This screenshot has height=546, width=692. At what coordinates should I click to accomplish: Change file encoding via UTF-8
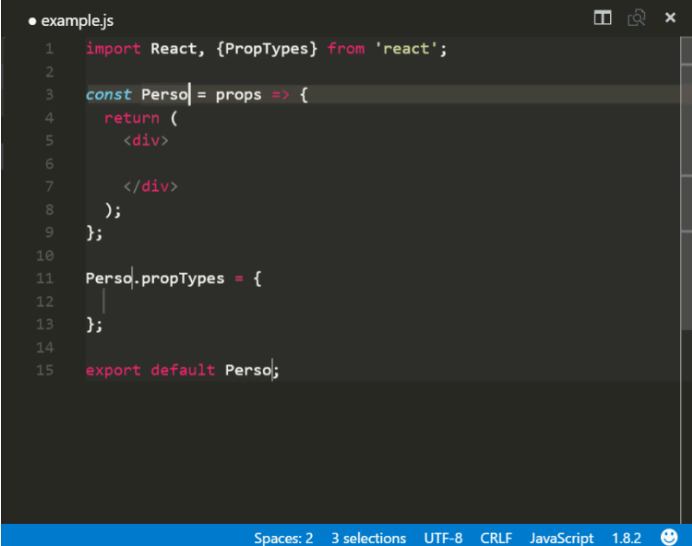click(x=443, y=538)
